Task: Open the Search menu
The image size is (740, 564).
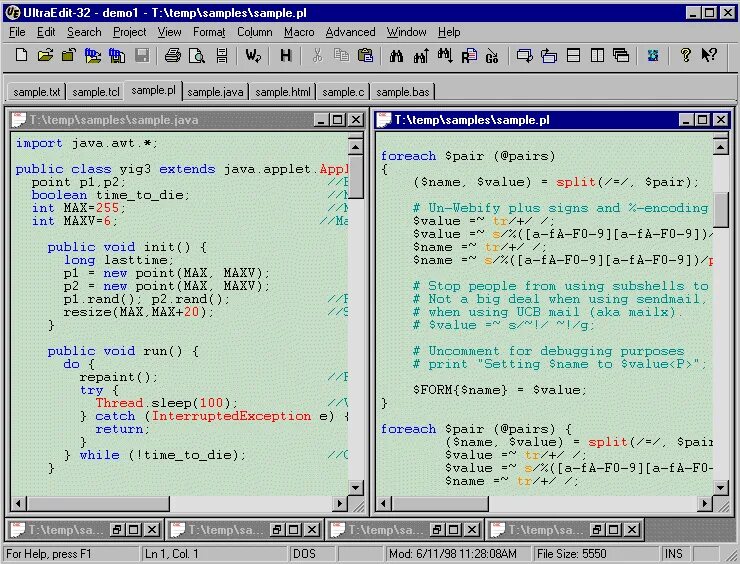Action: pyautogui.click(x=84, y=32)
